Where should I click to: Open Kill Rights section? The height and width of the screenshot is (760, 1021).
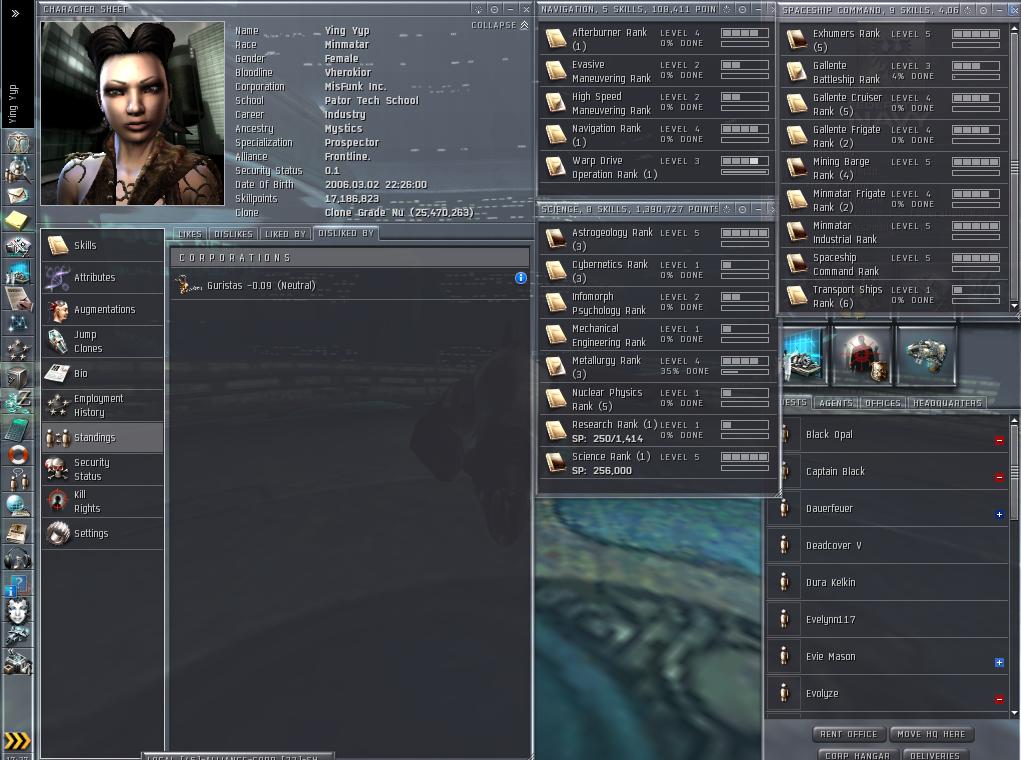[103, 501]
